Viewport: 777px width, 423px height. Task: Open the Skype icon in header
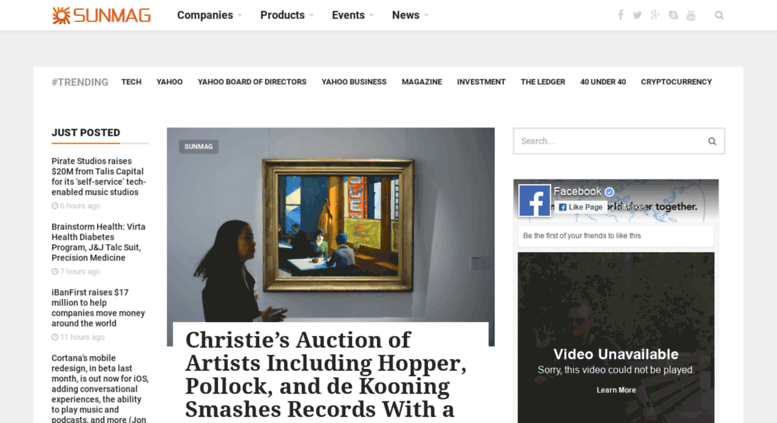pos(673,15)
